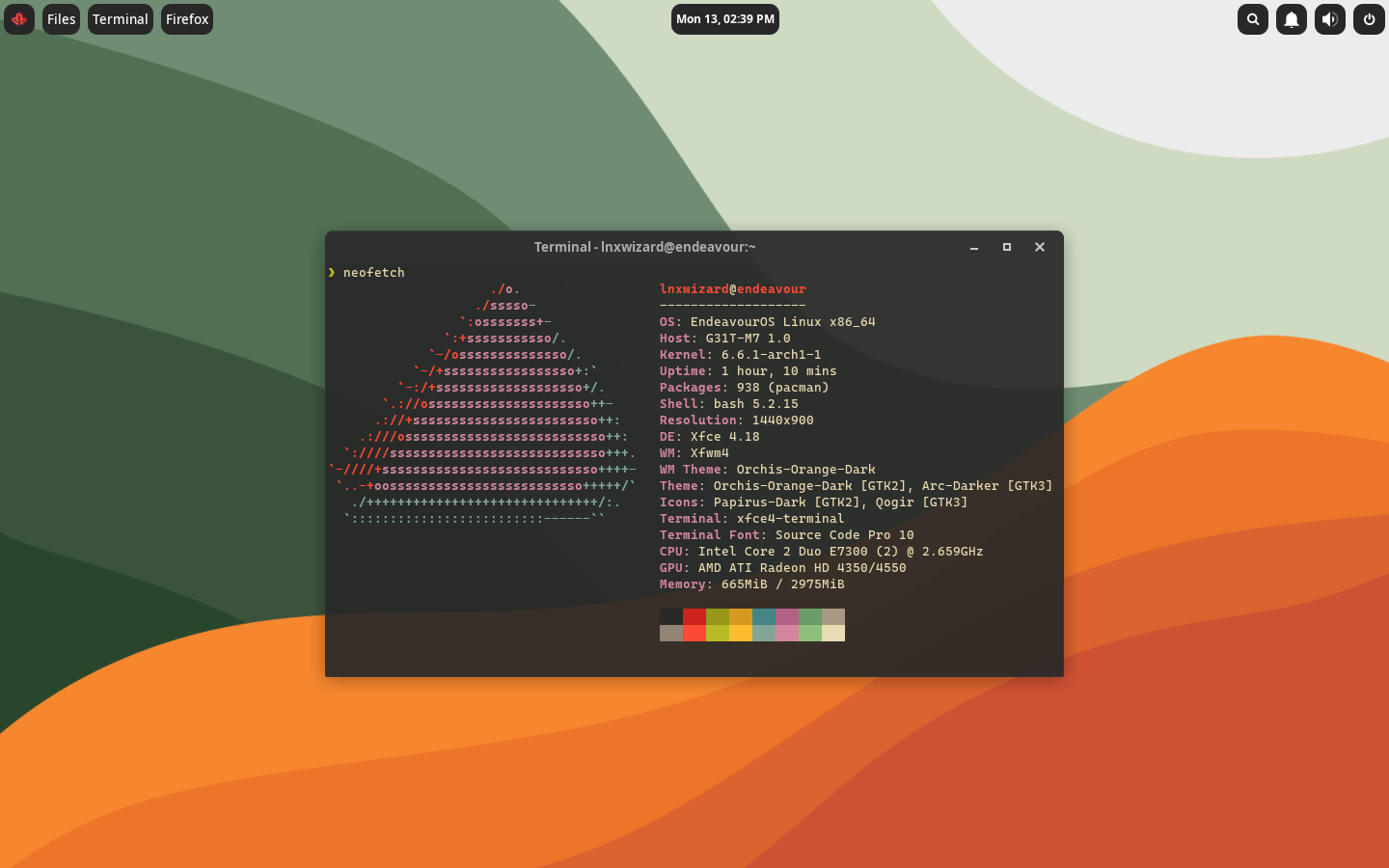Click the 'Packages: 938 (pacman)' line
Image resolution: width=1389 pixels, height=868 pixels.
pyautogui.click(x=745, y=388)
